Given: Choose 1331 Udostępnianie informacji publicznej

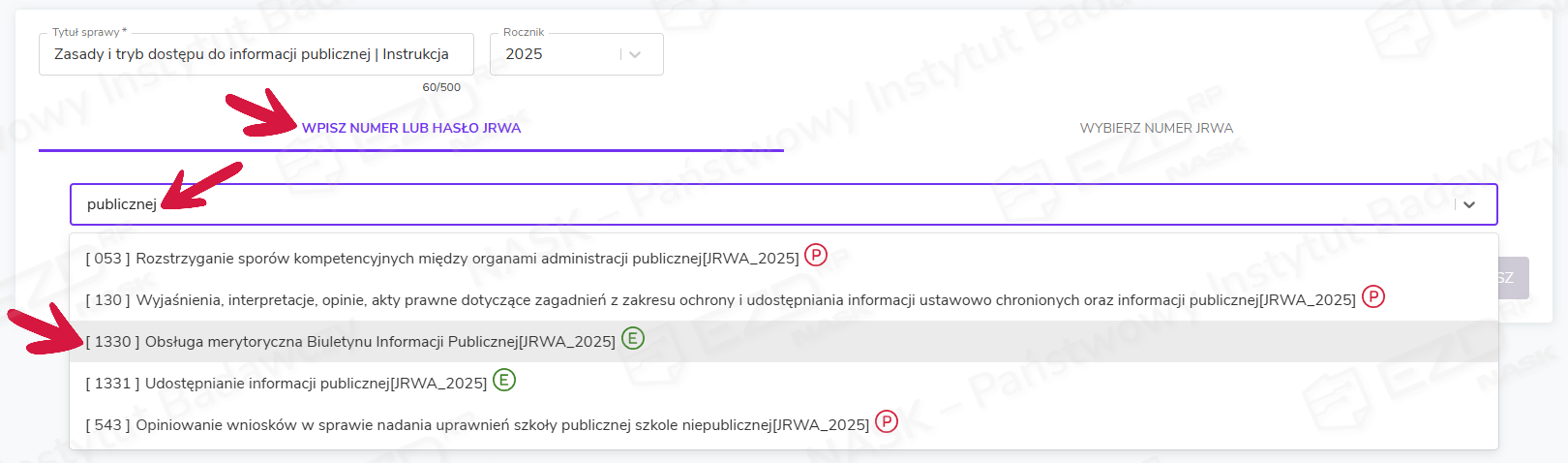Looking at the screenshot, I should pos(286,384).
